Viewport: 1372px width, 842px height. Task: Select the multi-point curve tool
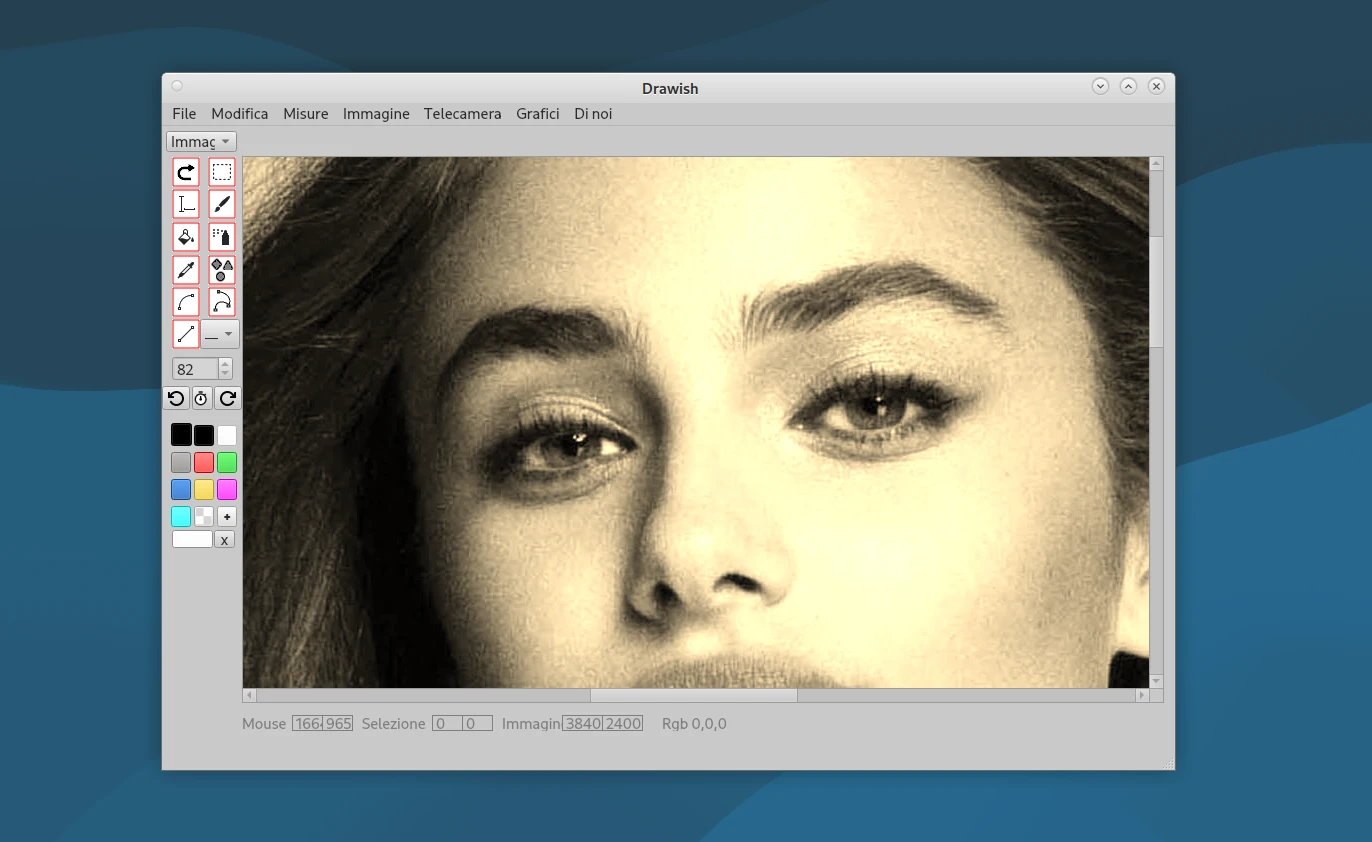click(222, 301)
